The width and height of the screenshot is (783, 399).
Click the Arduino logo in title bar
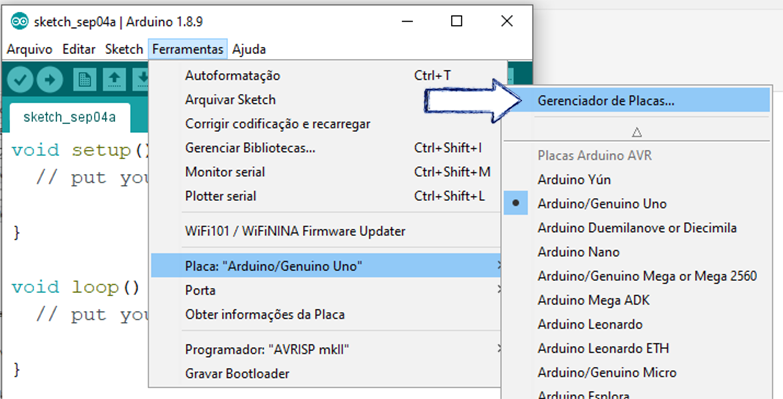click(x=19, y=21)
